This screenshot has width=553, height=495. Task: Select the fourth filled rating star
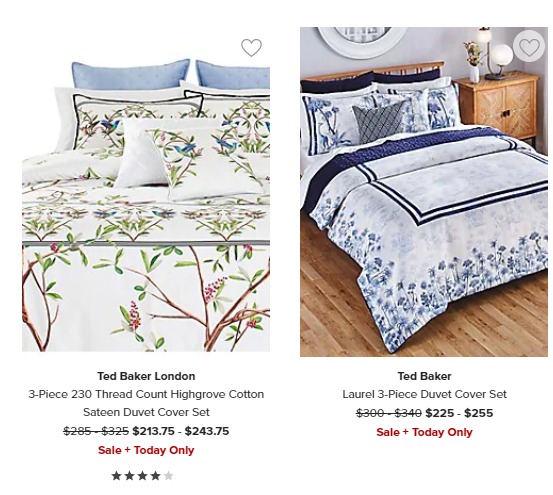click(156, 476)
